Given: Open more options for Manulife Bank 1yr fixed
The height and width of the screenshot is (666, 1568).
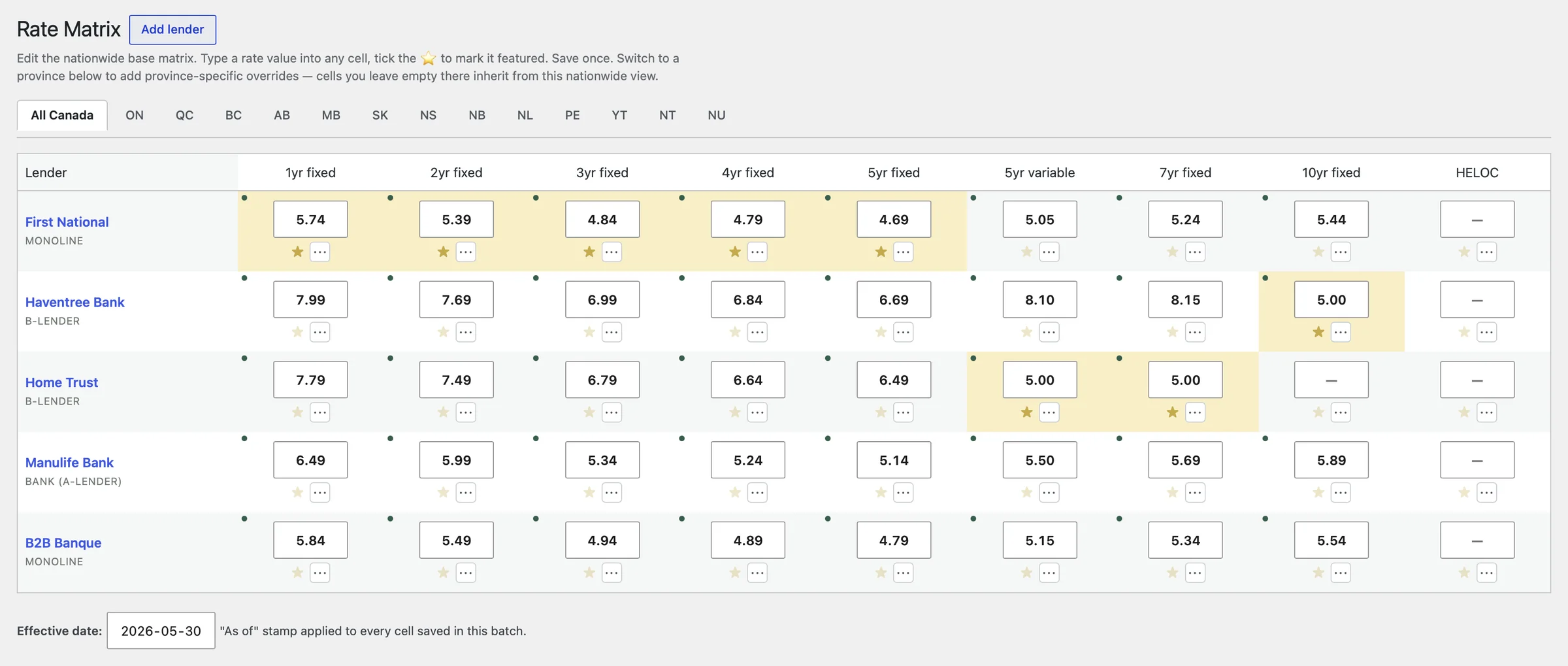Looking at the screenshot, I should (319, 492).
